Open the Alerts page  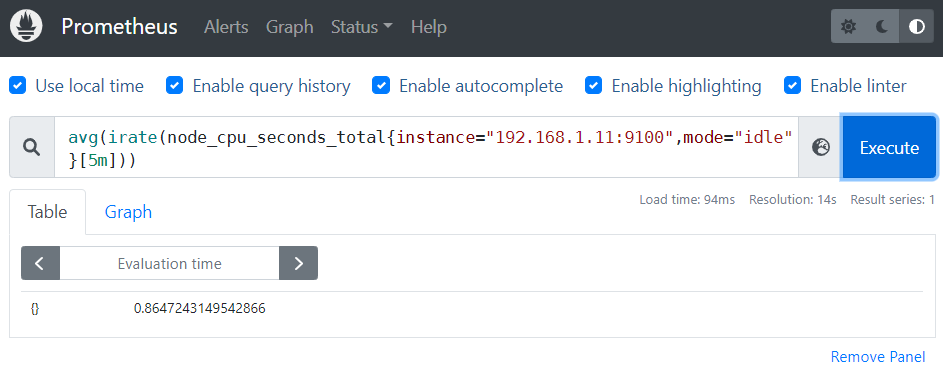click(226, 27)
